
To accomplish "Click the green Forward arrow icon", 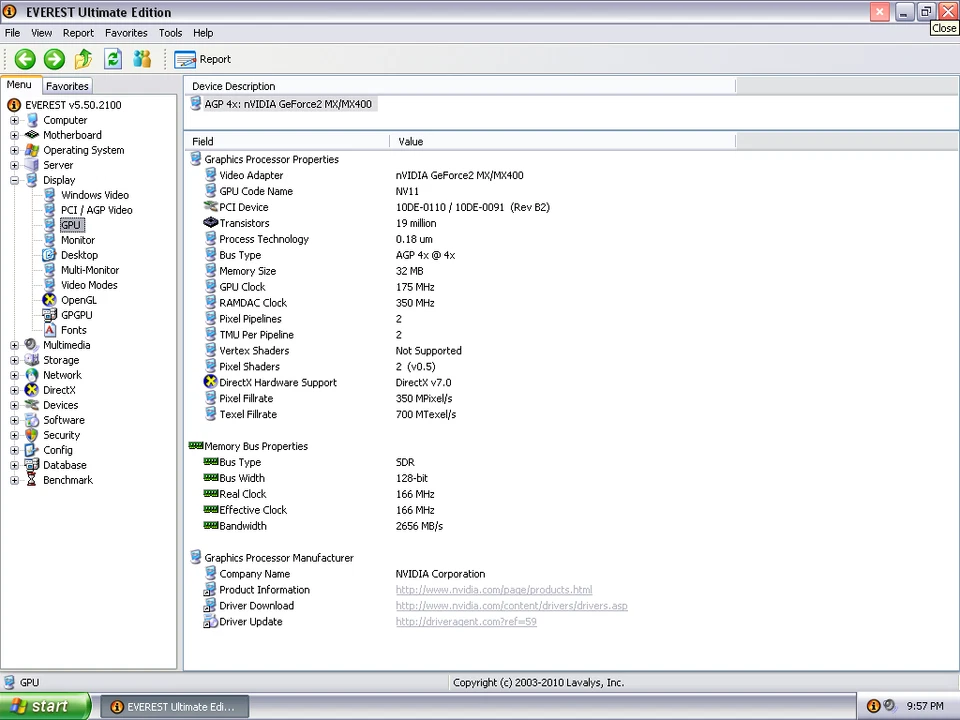I will (x=54, y=59).
